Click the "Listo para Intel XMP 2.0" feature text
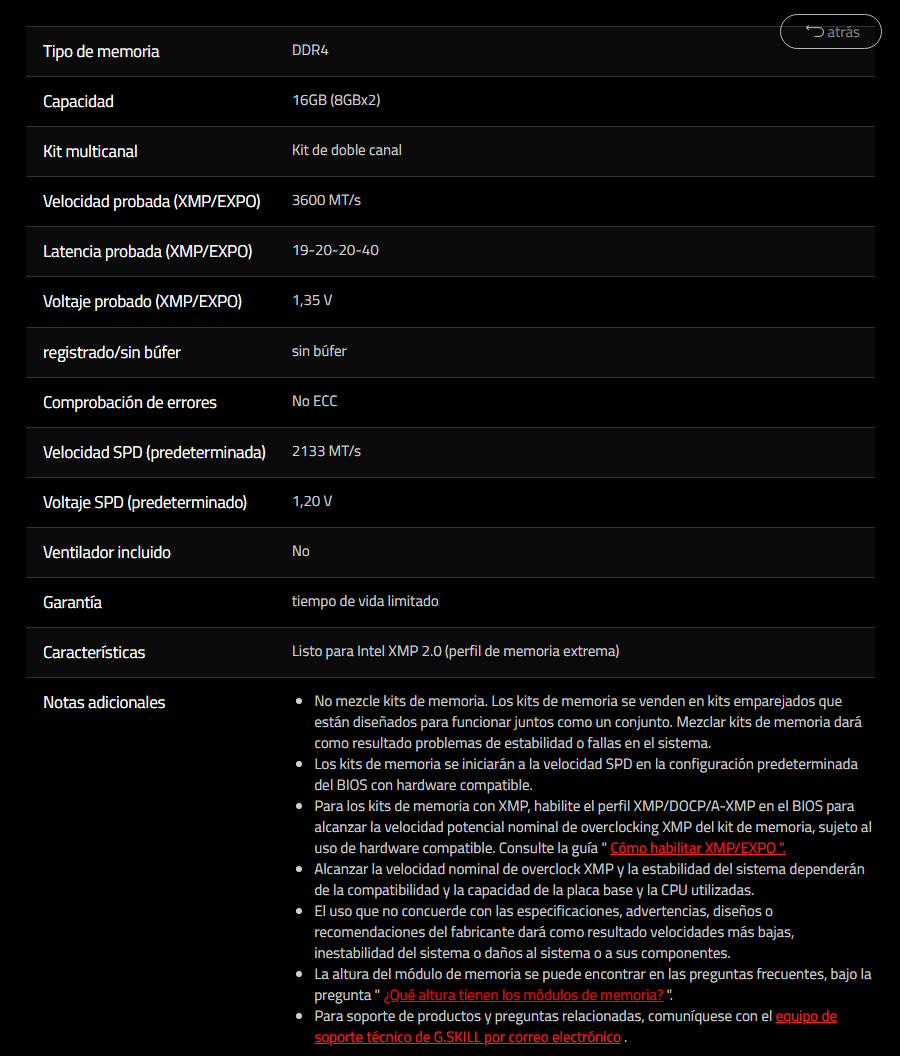Image resolution: width=900 pixels, height=1056 pixels. point(455,651)
